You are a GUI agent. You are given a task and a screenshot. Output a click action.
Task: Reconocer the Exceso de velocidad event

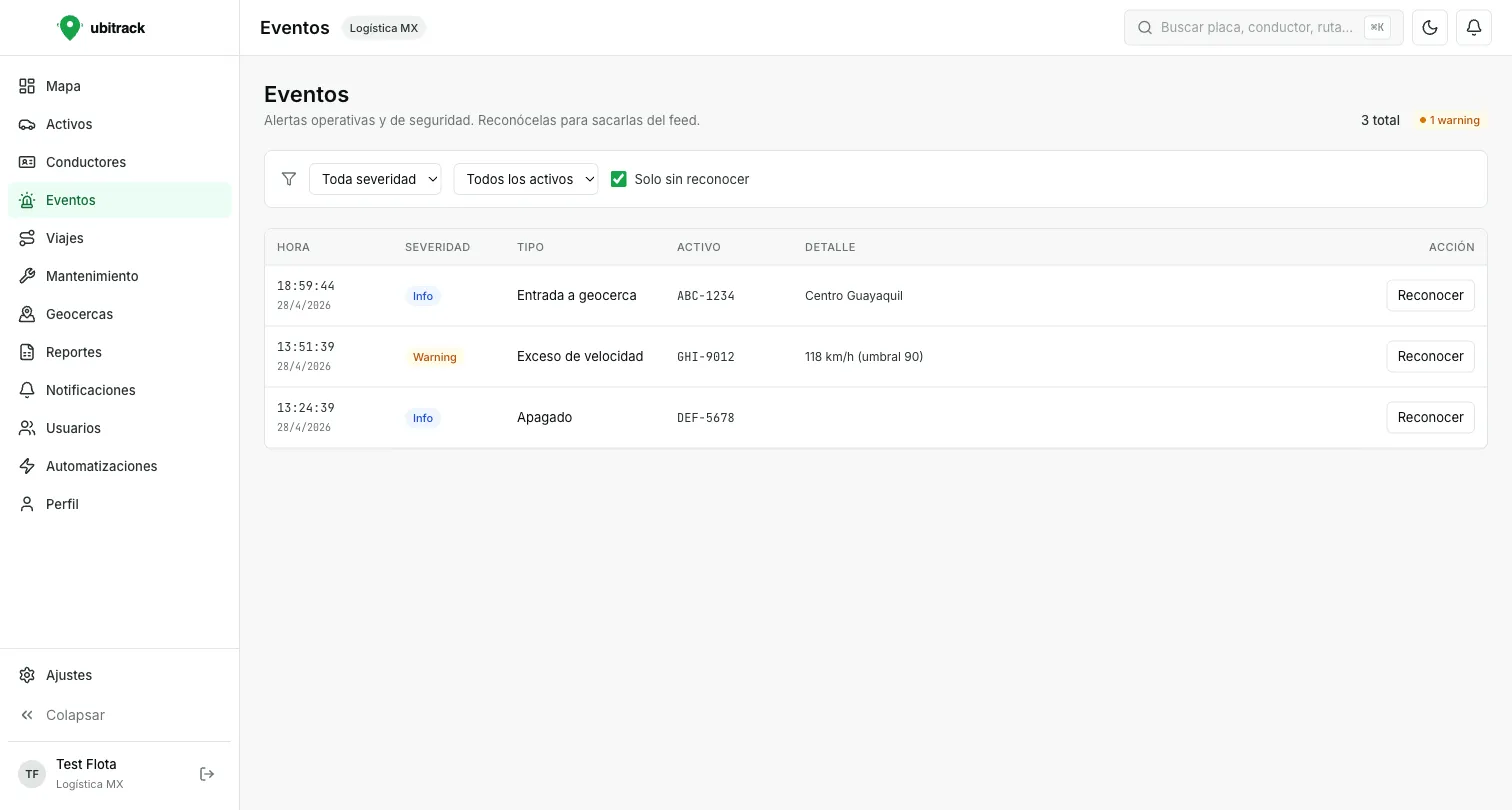[1430, 356]
